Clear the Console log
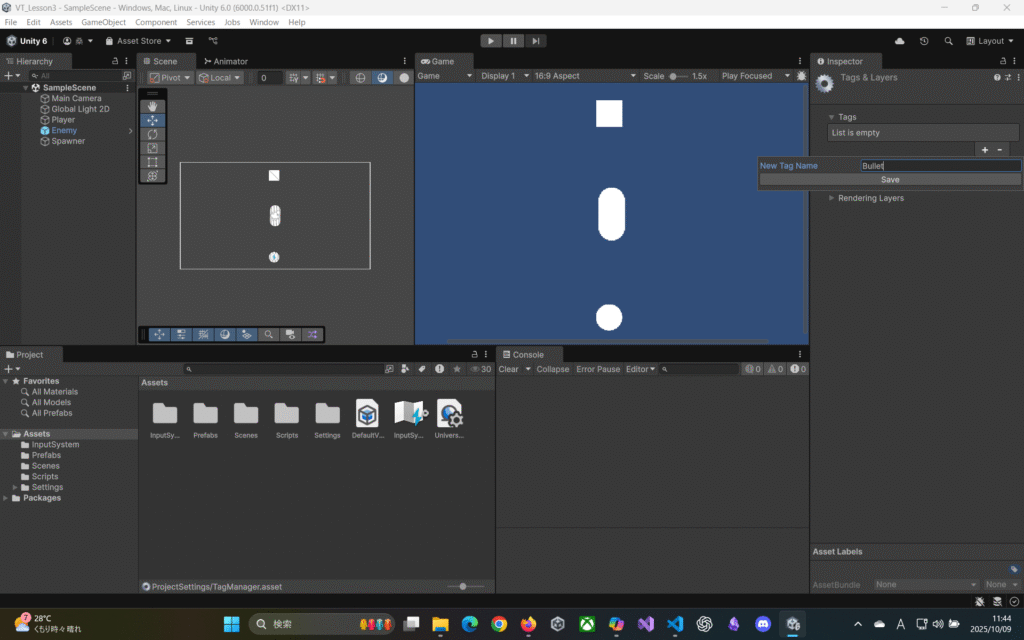 pos(508,369)
